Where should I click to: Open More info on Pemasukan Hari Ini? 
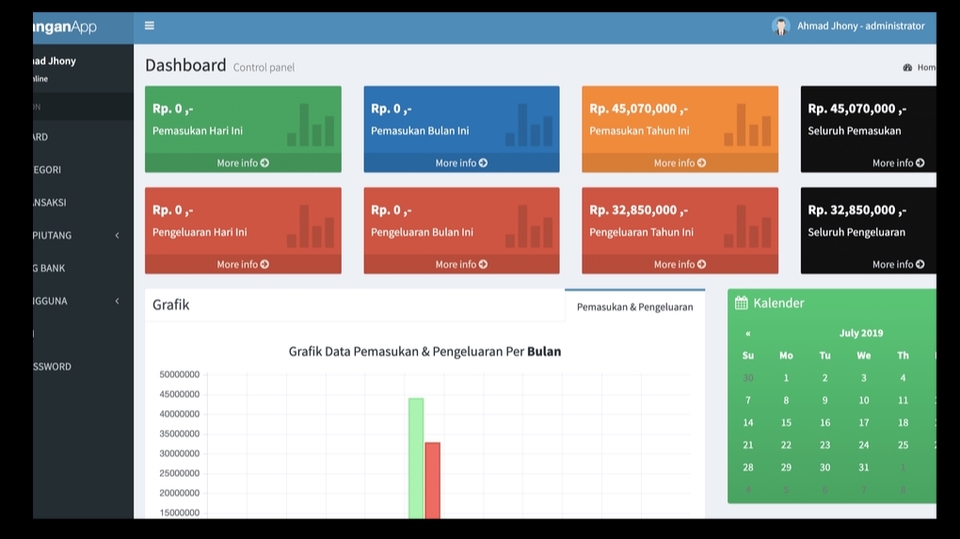click(x=243, y=163)
